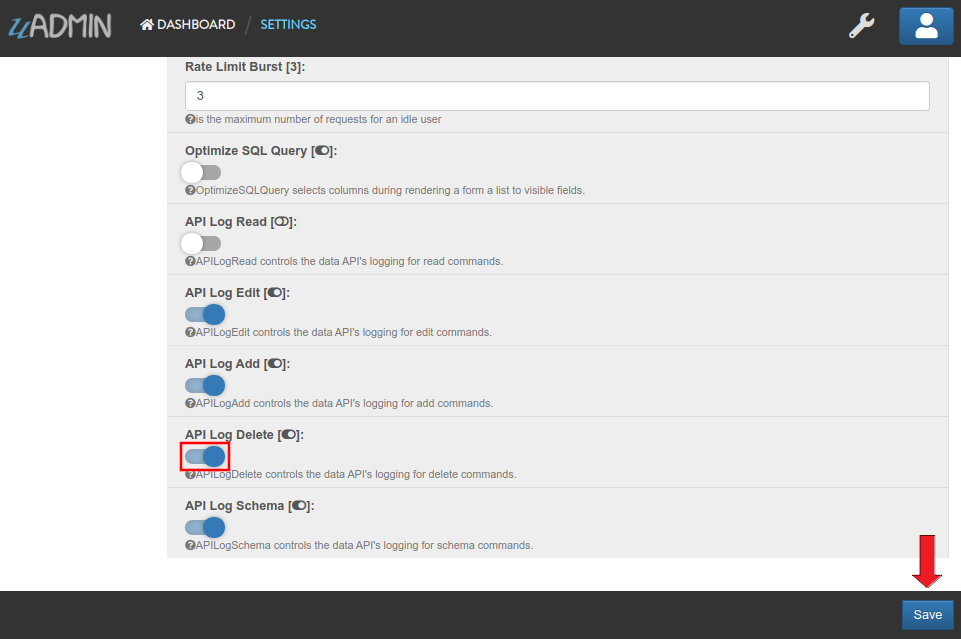This screenshot has height=639, width=961.
Task: Open the Settings breadcrumb link
Action: (x=288, y=25)
